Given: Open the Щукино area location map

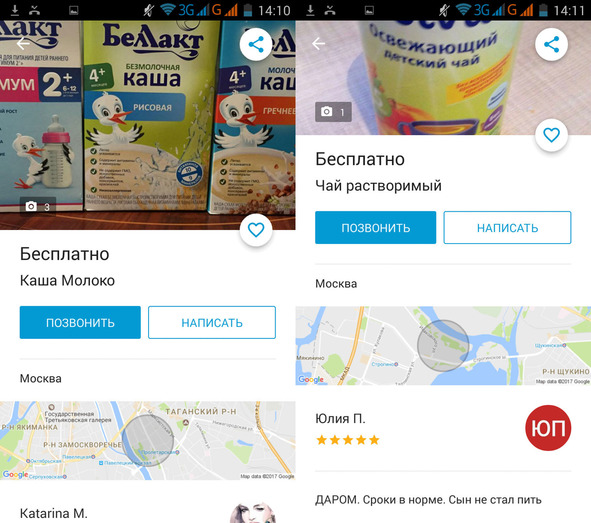Looking at the screenshot, I should tap(443, 346).
